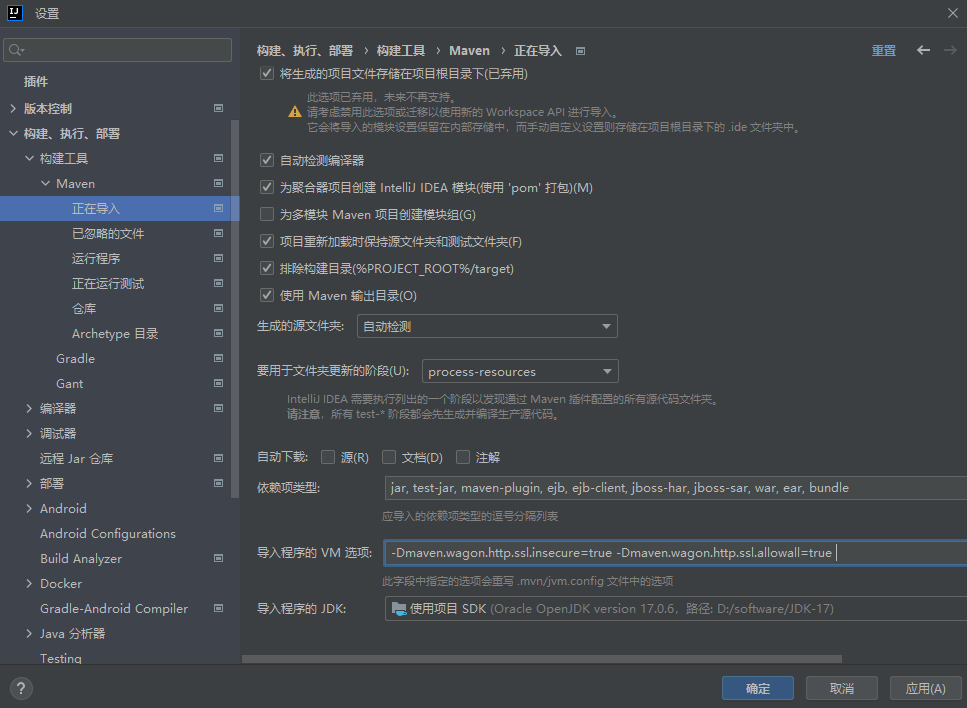Enable auto-download 源(R) checkbox
The height and width of the screenshot is (708, 967).
pyautogui.click(x=328, y=457)
